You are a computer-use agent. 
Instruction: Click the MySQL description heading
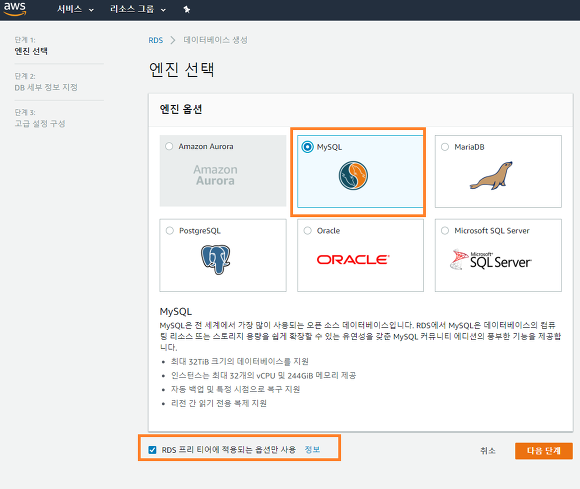pyautogui.click(x=176, y=311)
